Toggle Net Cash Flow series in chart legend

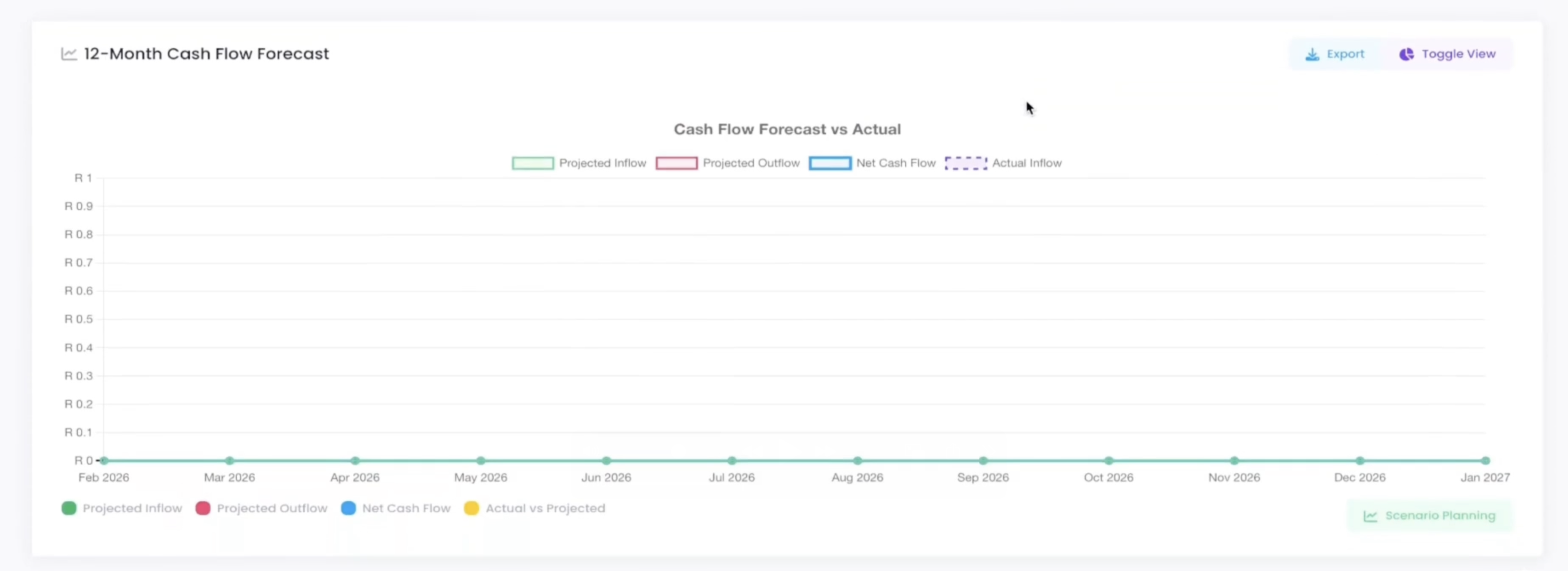(x=830, y=163)
